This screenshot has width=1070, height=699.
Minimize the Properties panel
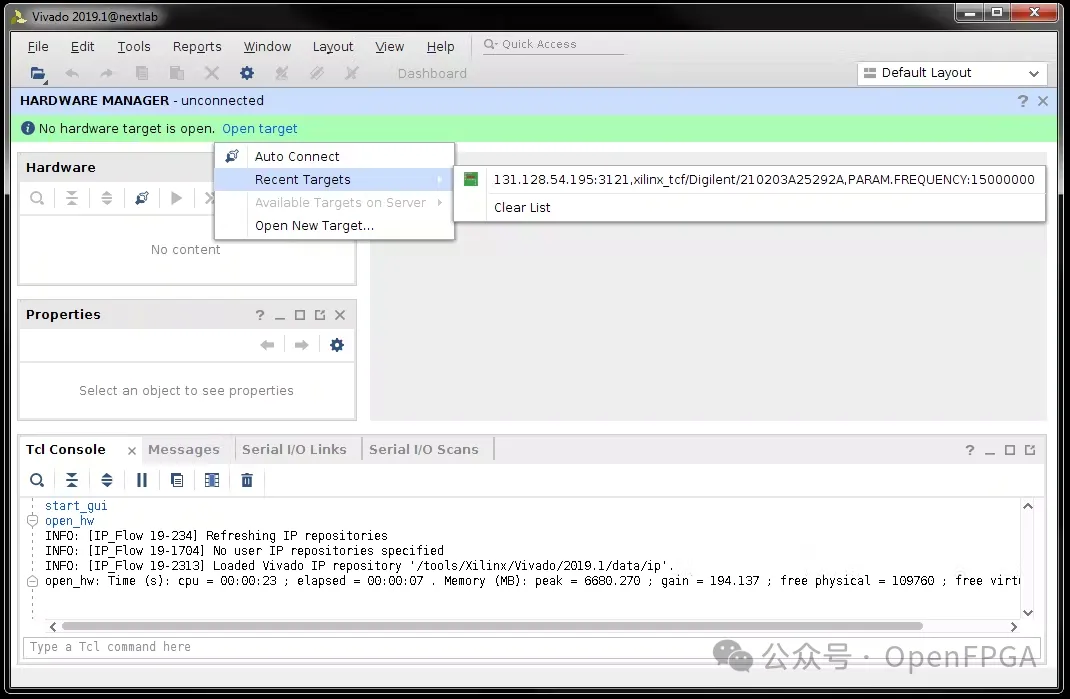point(280,315)
